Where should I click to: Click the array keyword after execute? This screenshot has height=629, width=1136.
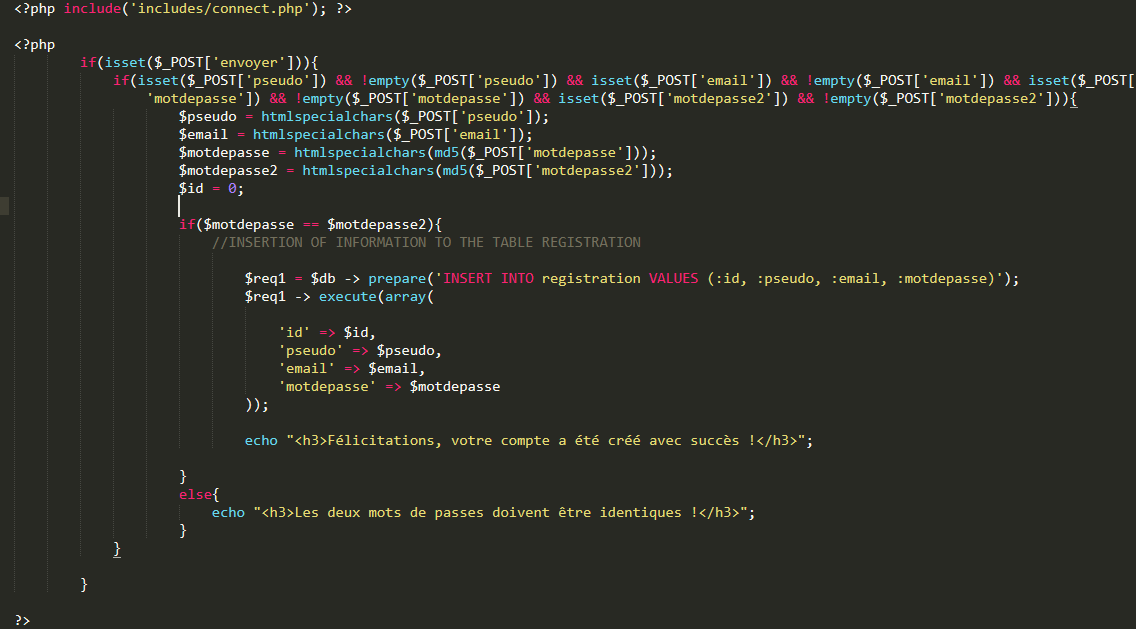[x=405, y=296]
